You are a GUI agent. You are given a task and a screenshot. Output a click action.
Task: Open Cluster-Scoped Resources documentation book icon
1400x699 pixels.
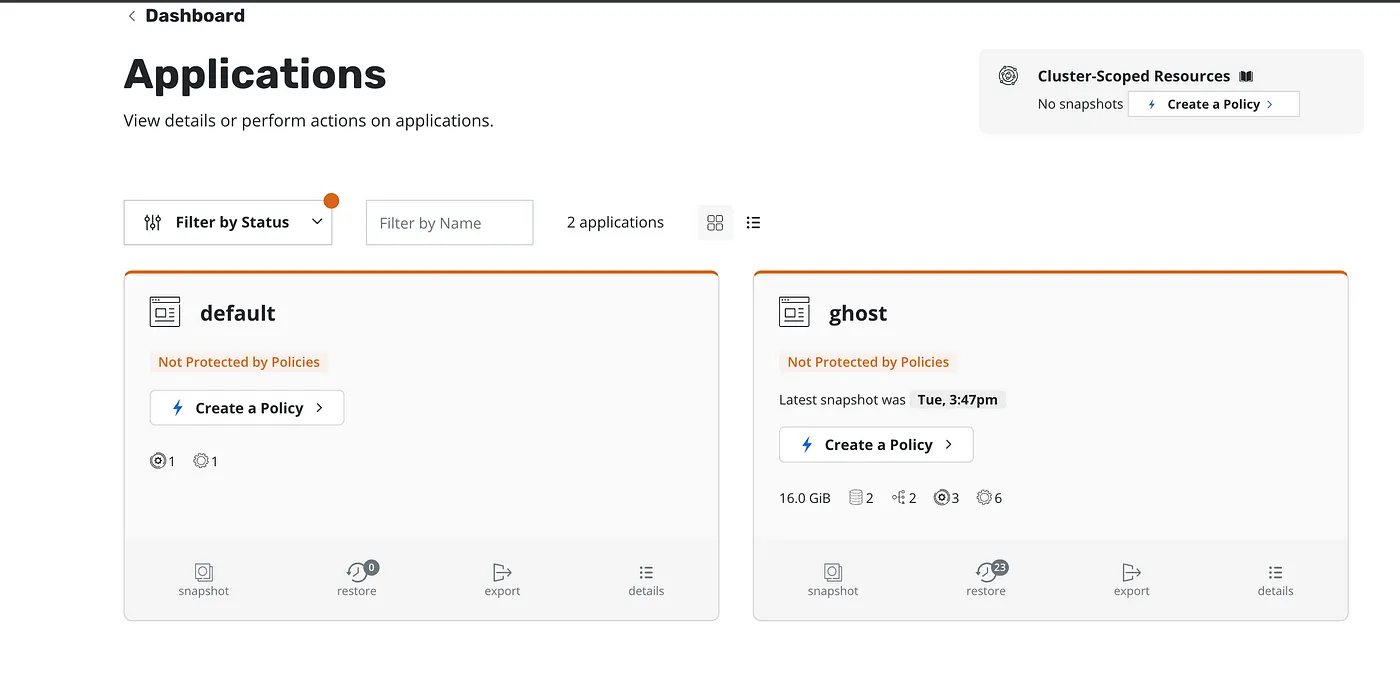tap(1246, 76)
